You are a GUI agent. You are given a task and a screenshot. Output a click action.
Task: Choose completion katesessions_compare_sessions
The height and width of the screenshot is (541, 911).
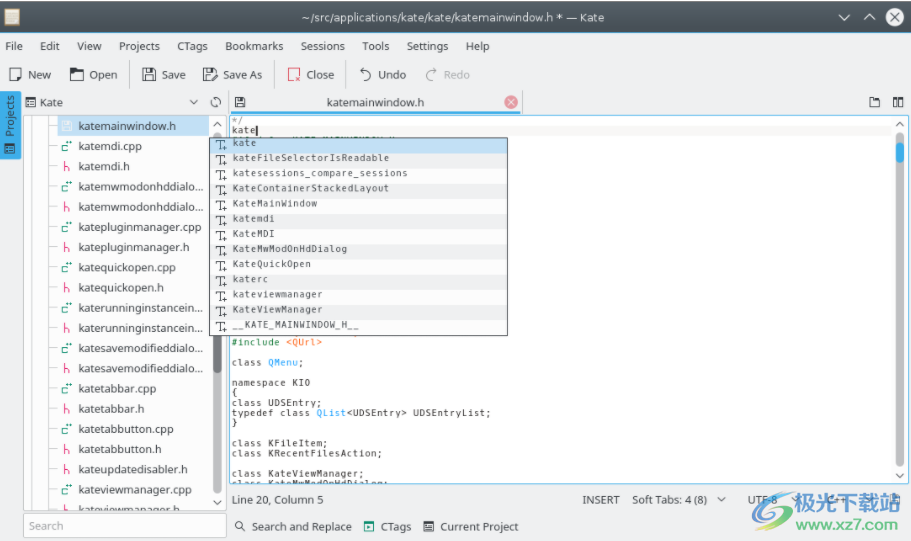[358, 173]
